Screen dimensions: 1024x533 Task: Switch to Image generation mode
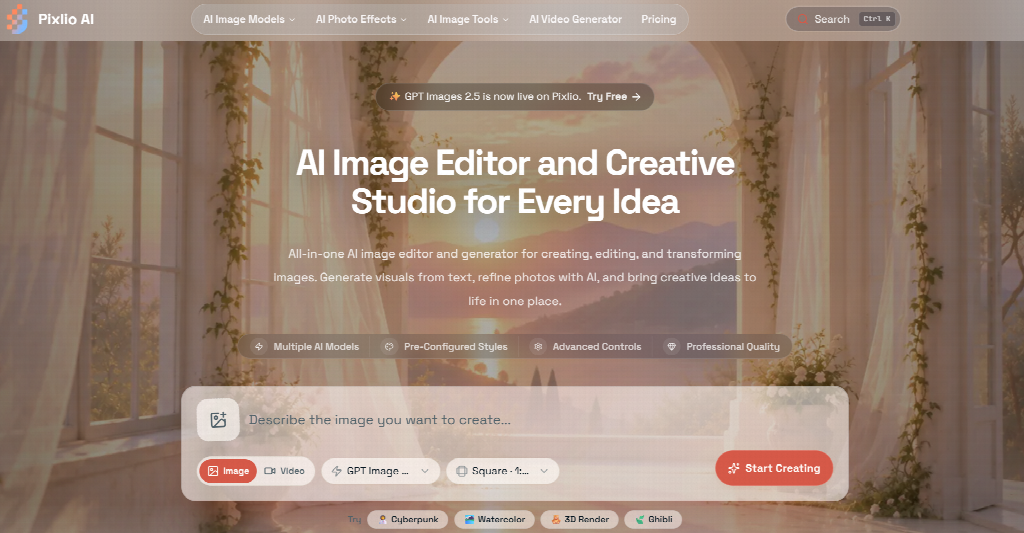[x=228, y=471]
